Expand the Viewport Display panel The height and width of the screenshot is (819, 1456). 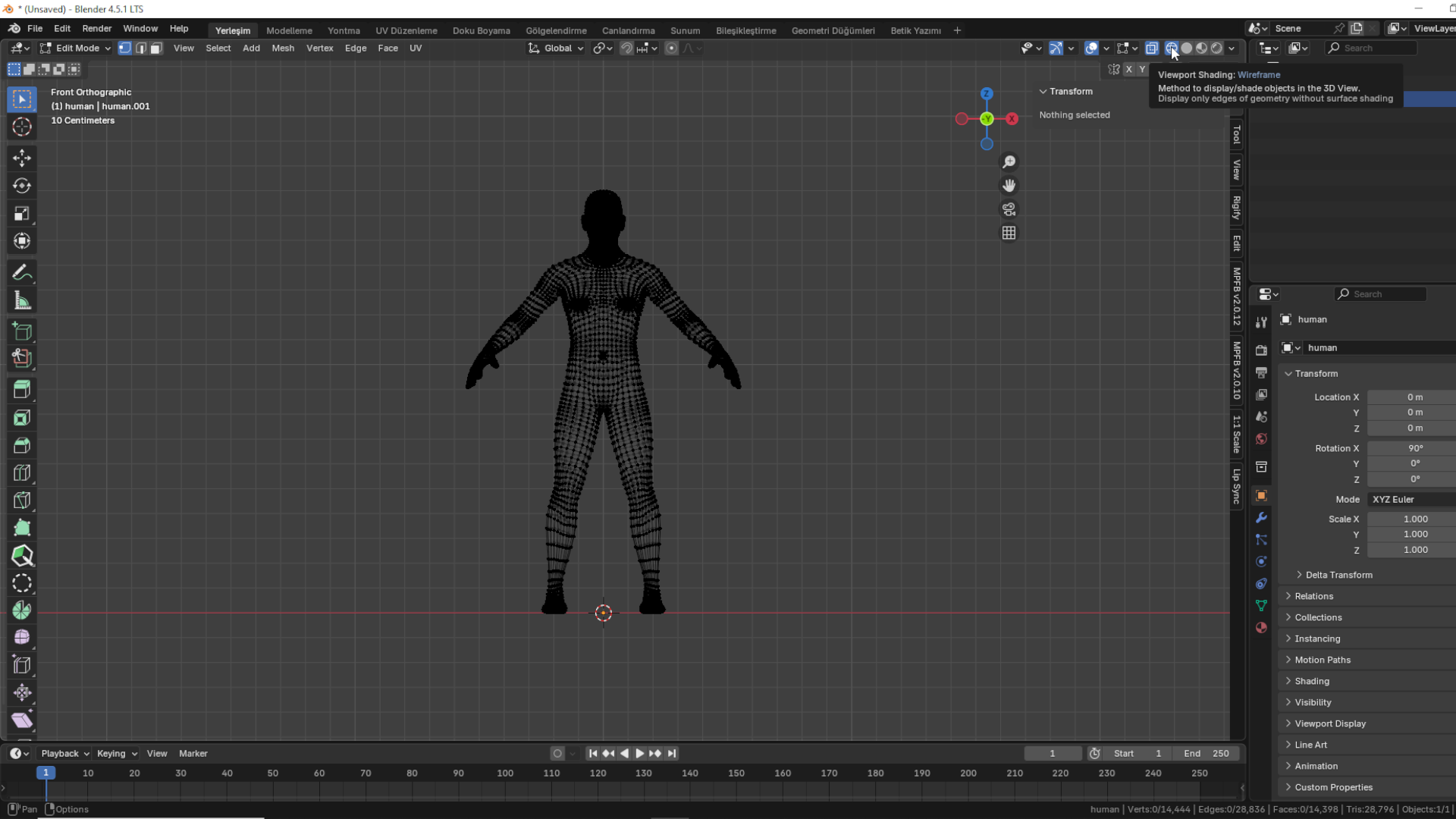pyautogui.click(x=1329, y=723)
